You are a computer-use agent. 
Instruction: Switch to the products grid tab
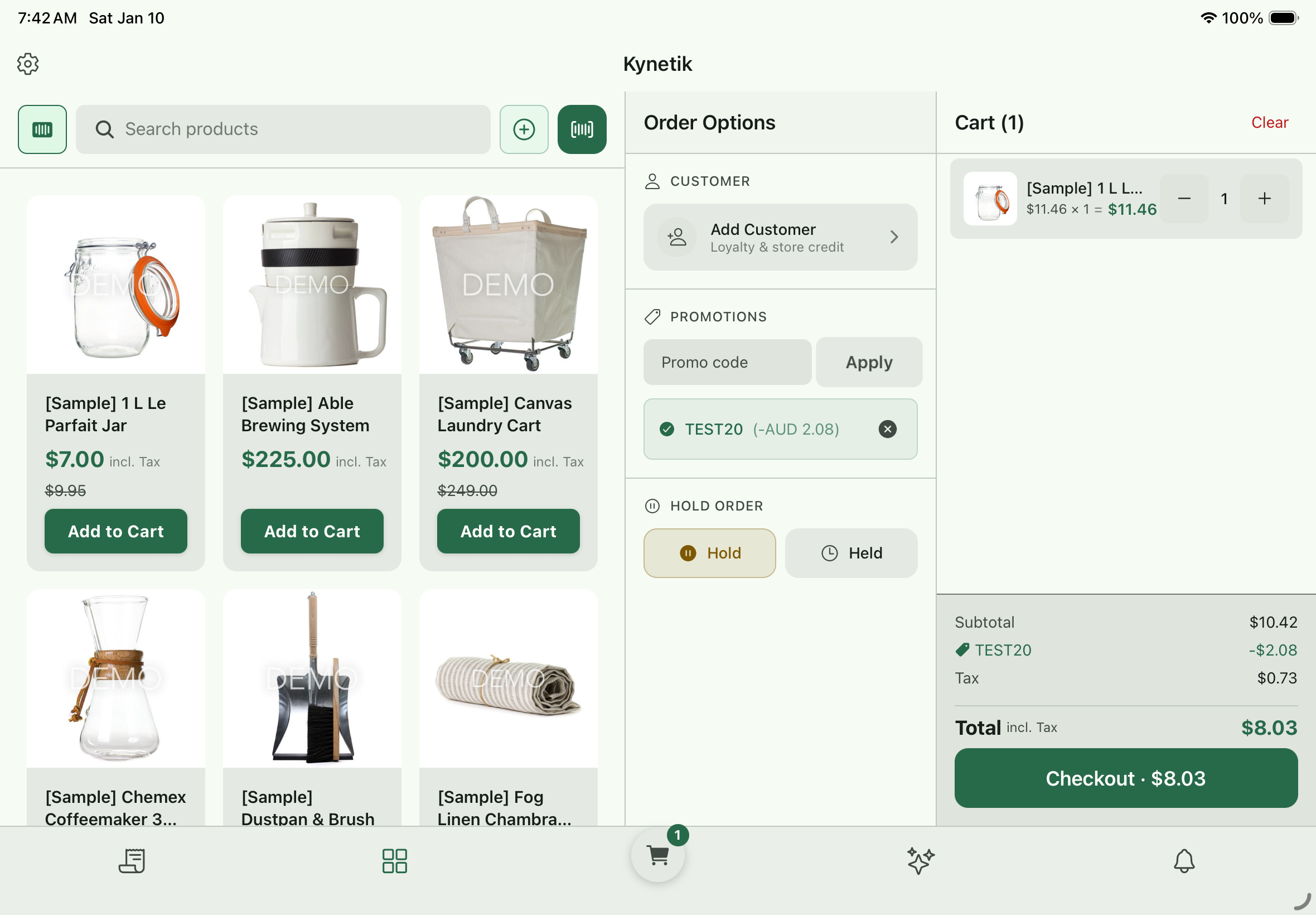(394, 860)
